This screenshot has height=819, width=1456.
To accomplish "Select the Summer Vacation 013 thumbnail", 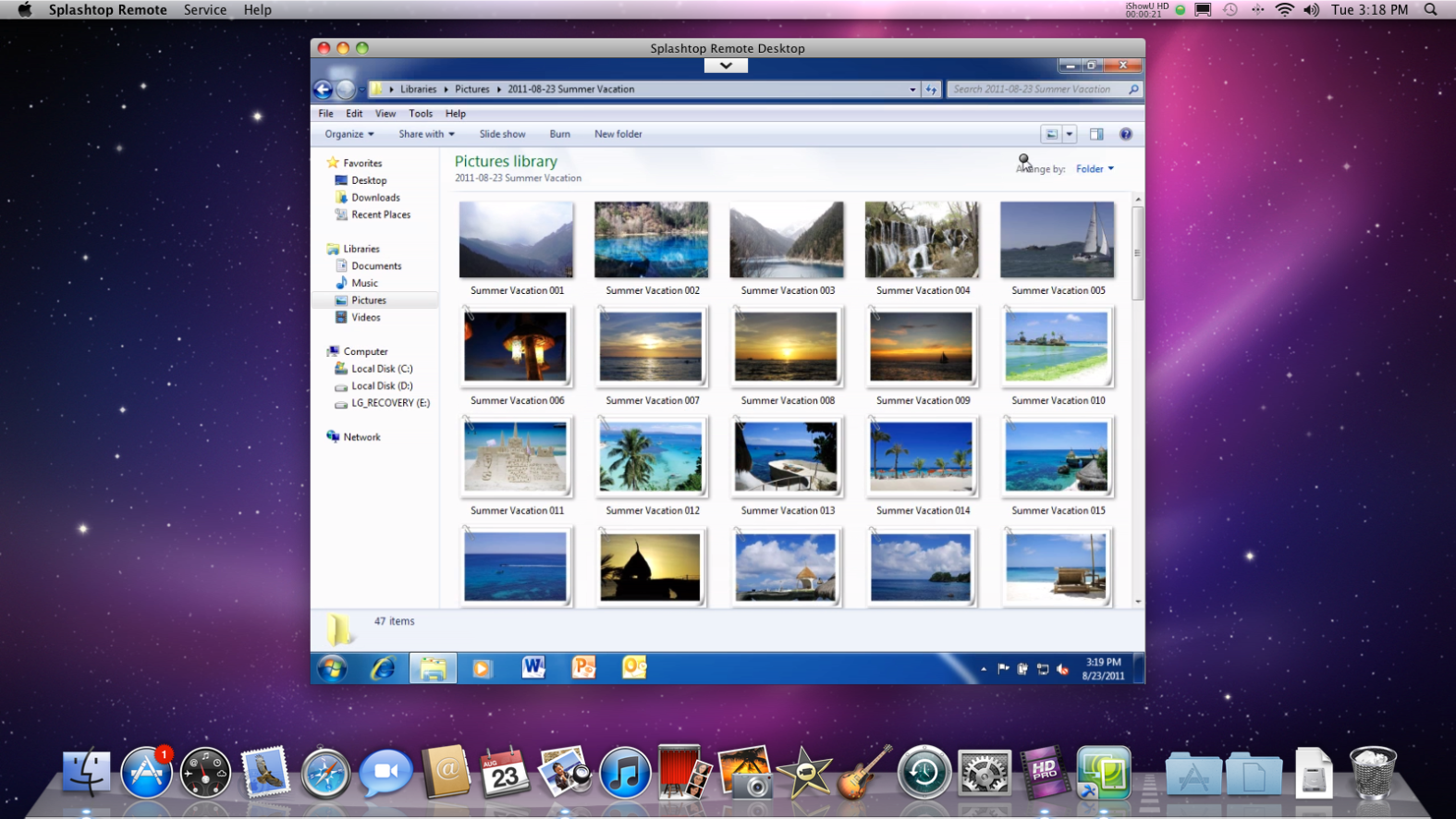I will coord(787,457).
